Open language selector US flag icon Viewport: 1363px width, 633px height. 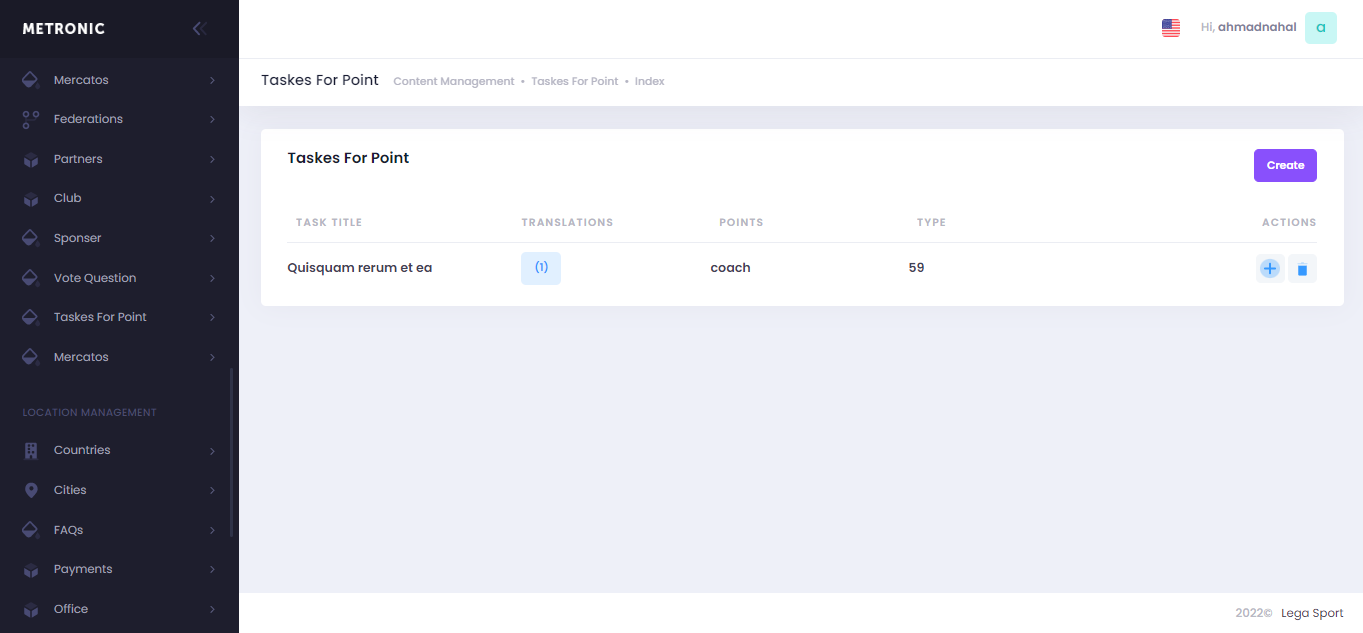click(1171, 28)
